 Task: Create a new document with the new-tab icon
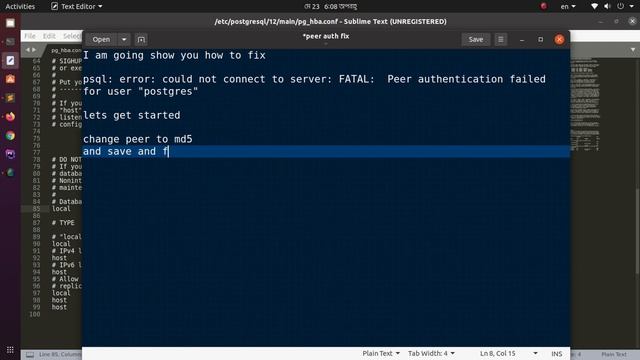[141, 40]
